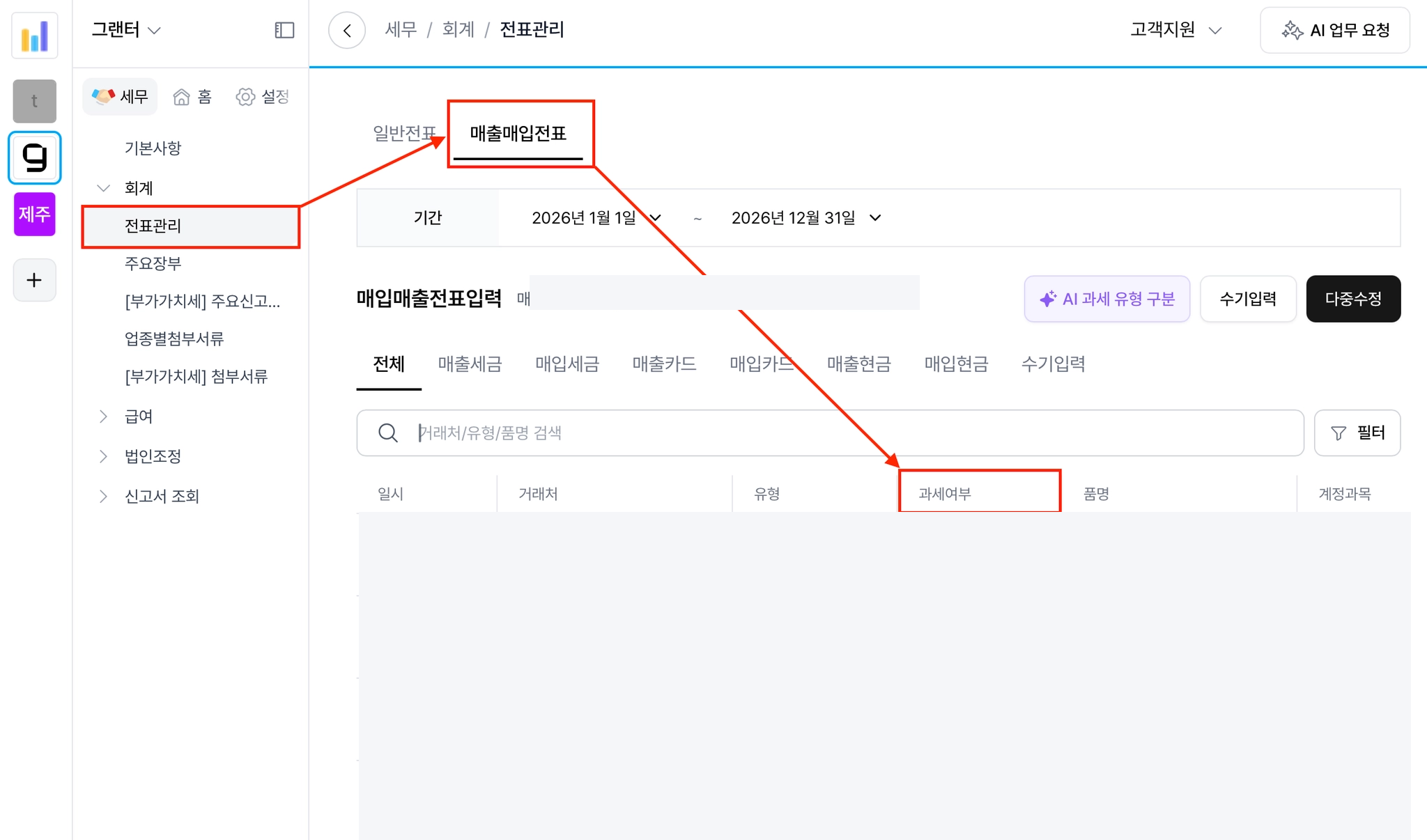Open the end date 2026년 12월 31일 dropdown
The image size is (1427, 840).
click(x=806, y=218)
